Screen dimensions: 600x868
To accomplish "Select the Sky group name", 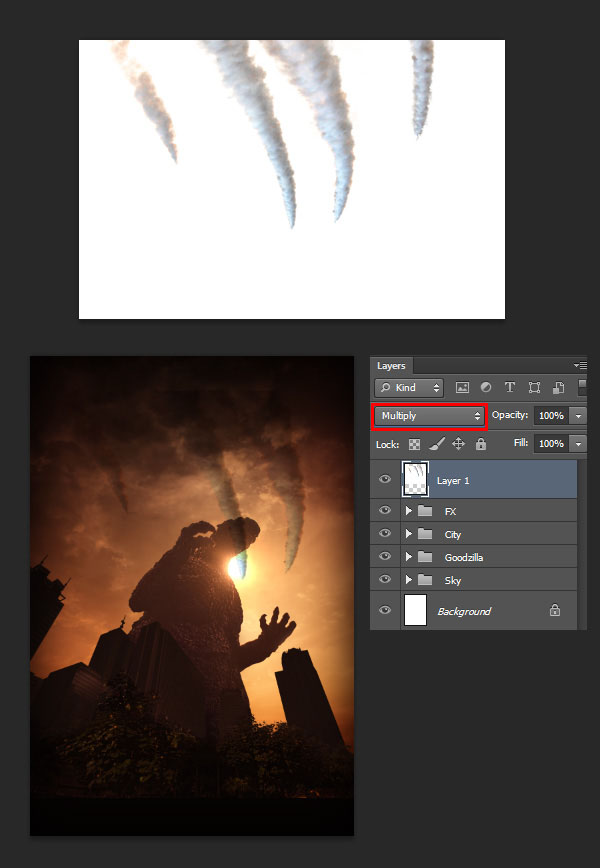I will (x=453, y=581).
